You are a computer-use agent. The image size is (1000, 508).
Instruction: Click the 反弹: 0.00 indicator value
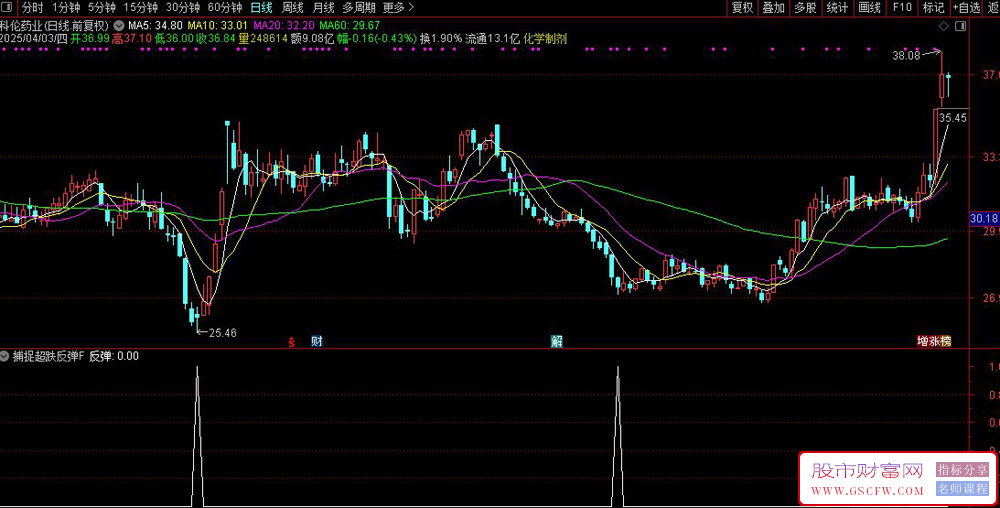[114, 356]
